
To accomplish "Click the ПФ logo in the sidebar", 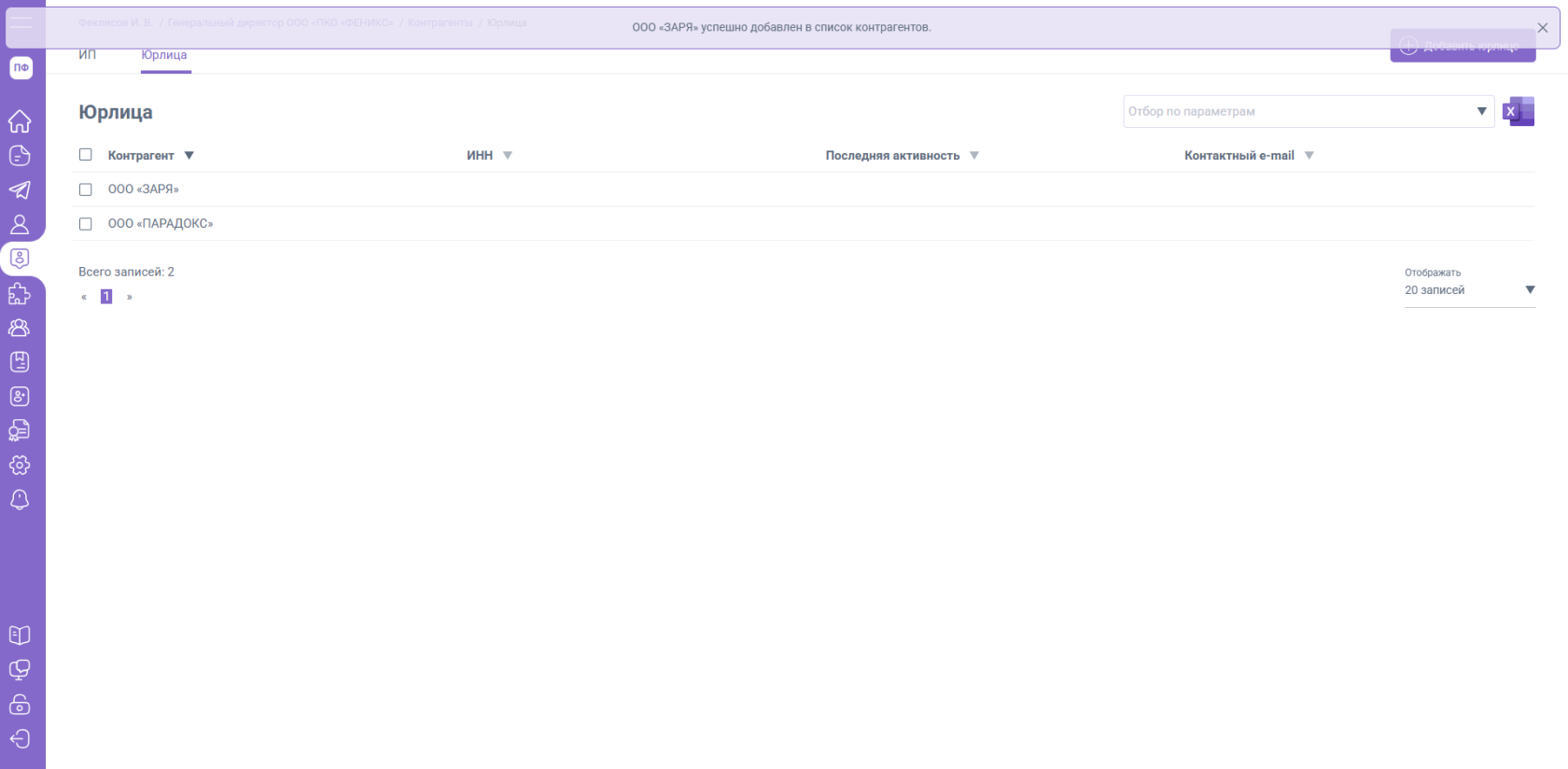I will [x=21, y=67].
